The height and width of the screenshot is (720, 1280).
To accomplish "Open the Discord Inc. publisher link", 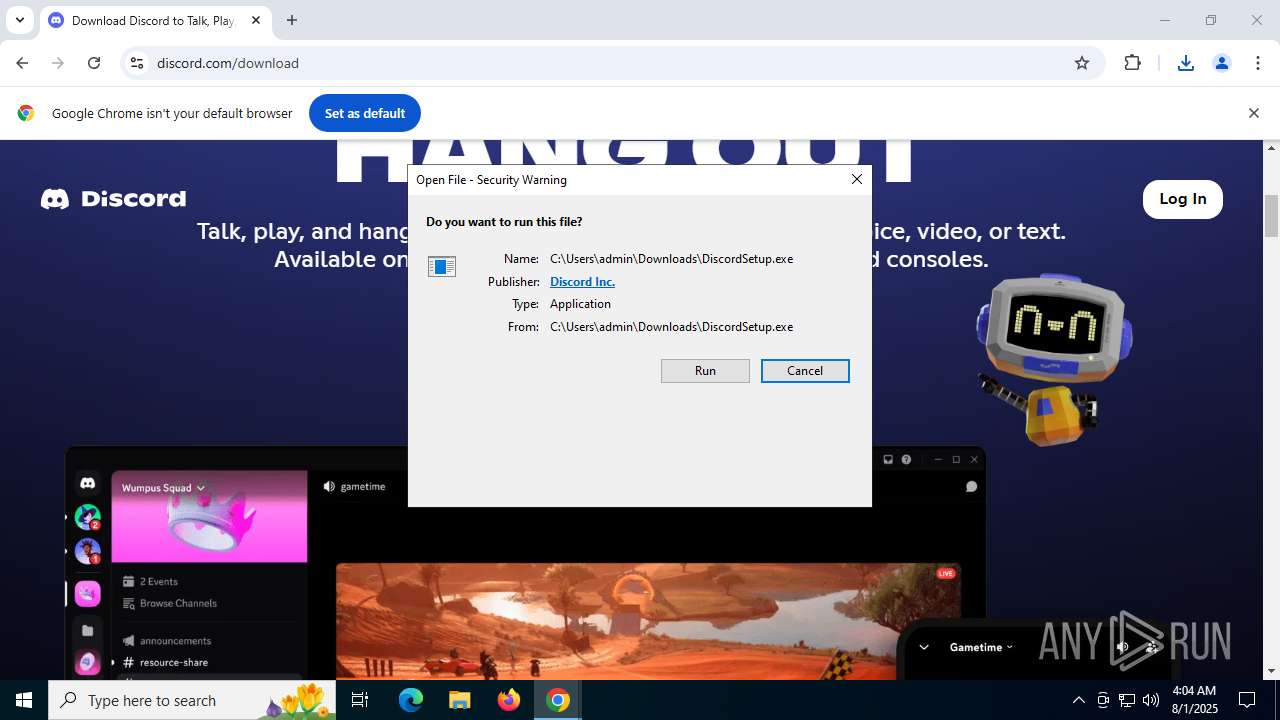I will click(x=582, y=282).
